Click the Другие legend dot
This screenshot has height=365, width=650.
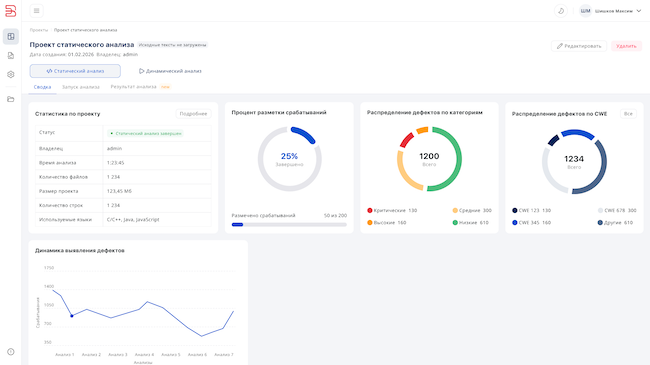tap(600, 223)
